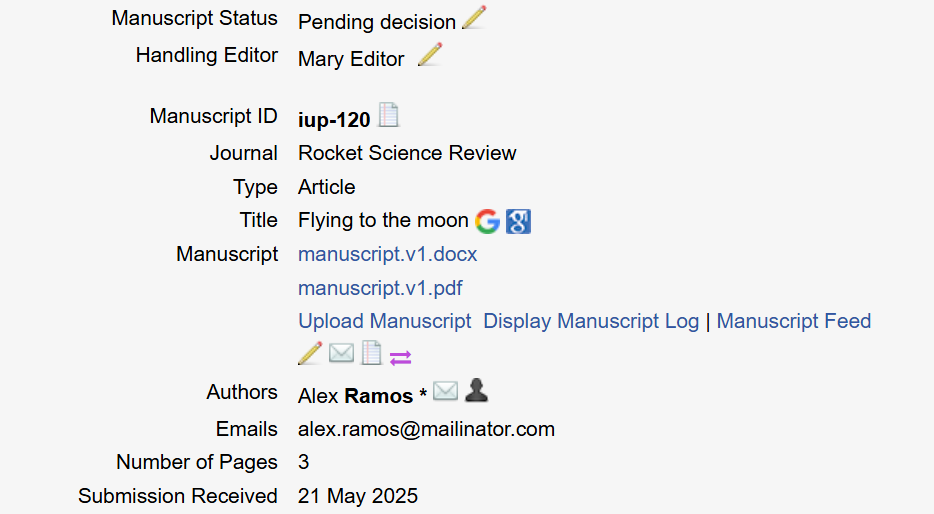Screen dimensions: 934x514
Task: Click the alex.ramos@mailinator.com email address
Action: [426, 429]
